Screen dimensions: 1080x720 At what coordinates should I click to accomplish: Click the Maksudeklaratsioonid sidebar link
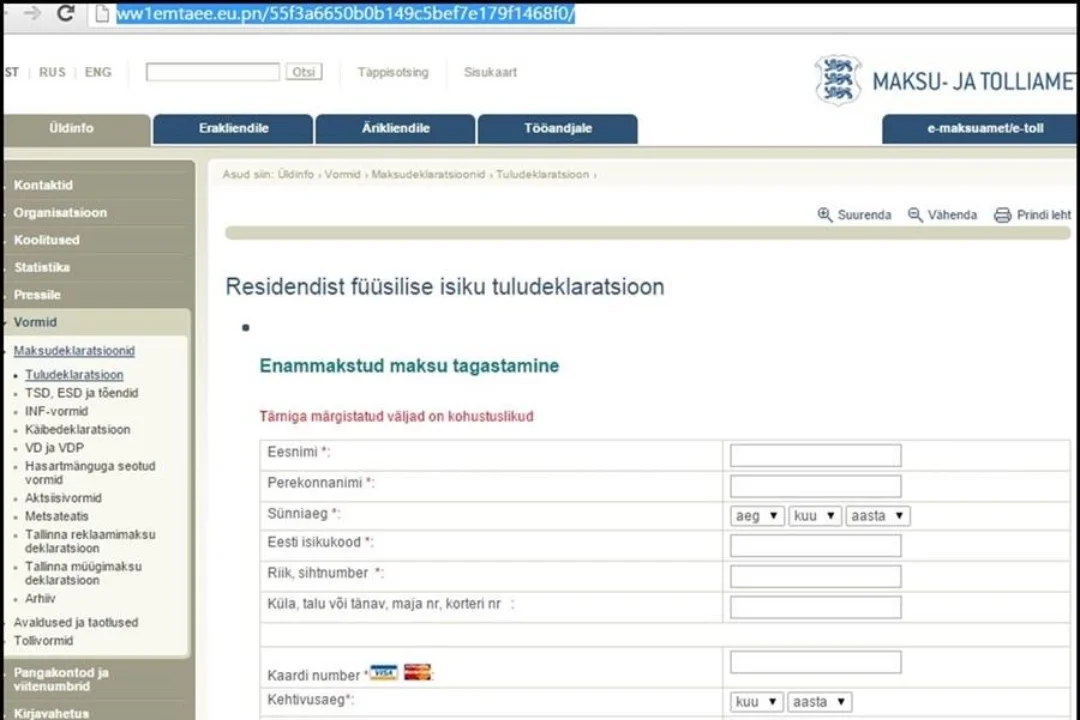coord(74,351)
